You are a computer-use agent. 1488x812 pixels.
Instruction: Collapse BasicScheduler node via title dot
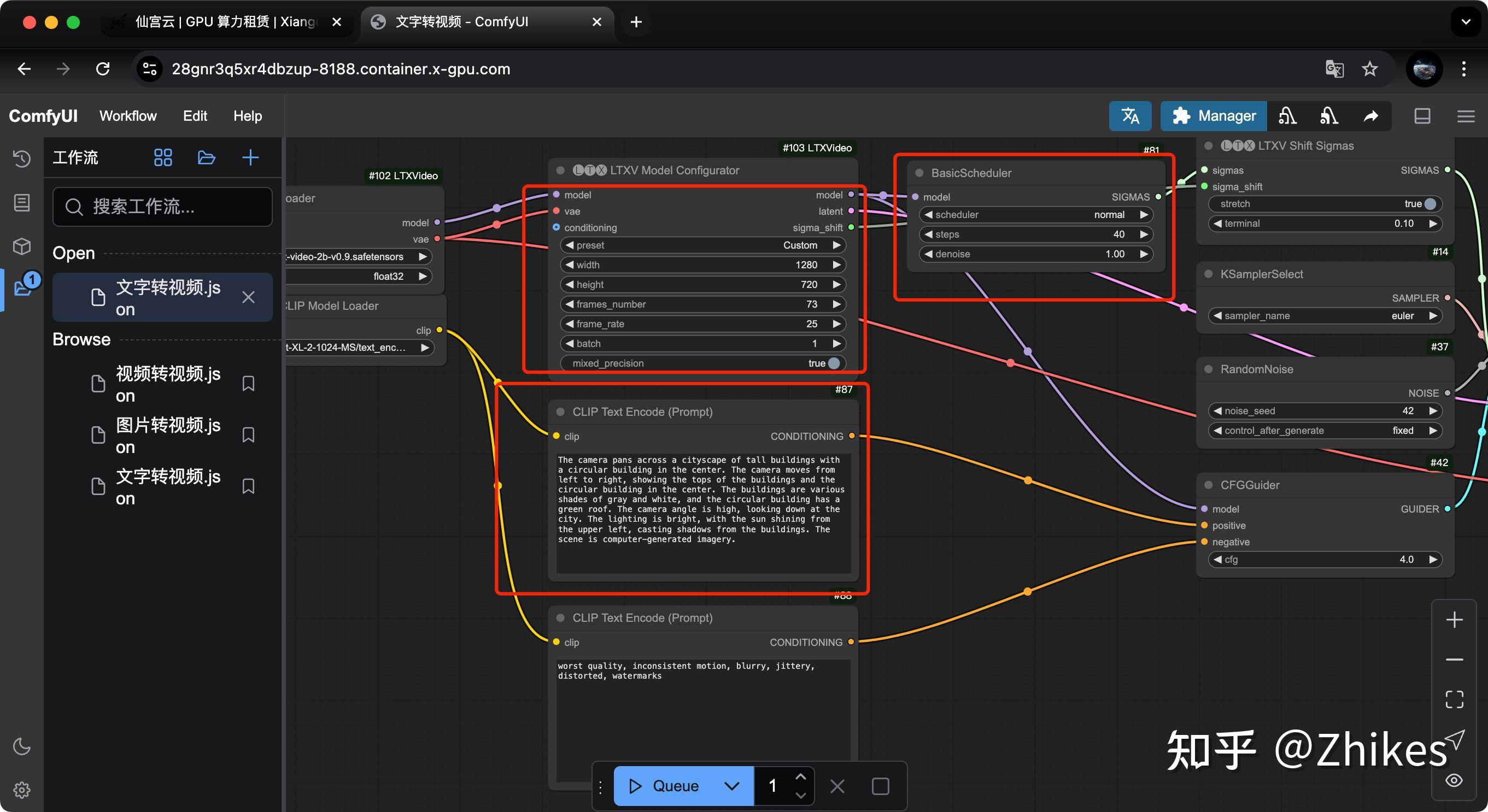[x=919, y=173]
